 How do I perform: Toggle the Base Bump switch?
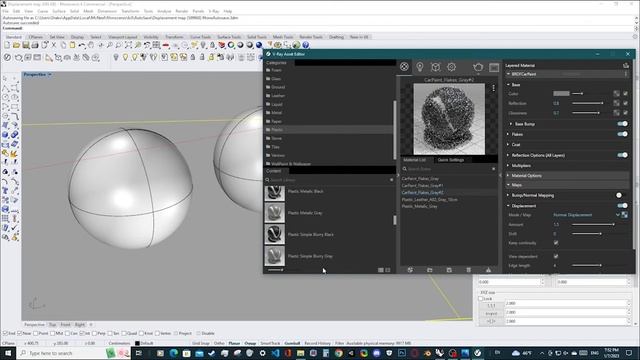pos(622,124)
